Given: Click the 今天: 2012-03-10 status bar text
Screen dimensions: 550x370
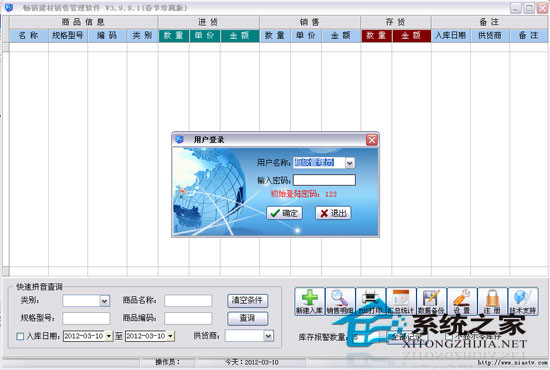Looking at the screenshot, I should pos(252,362).
